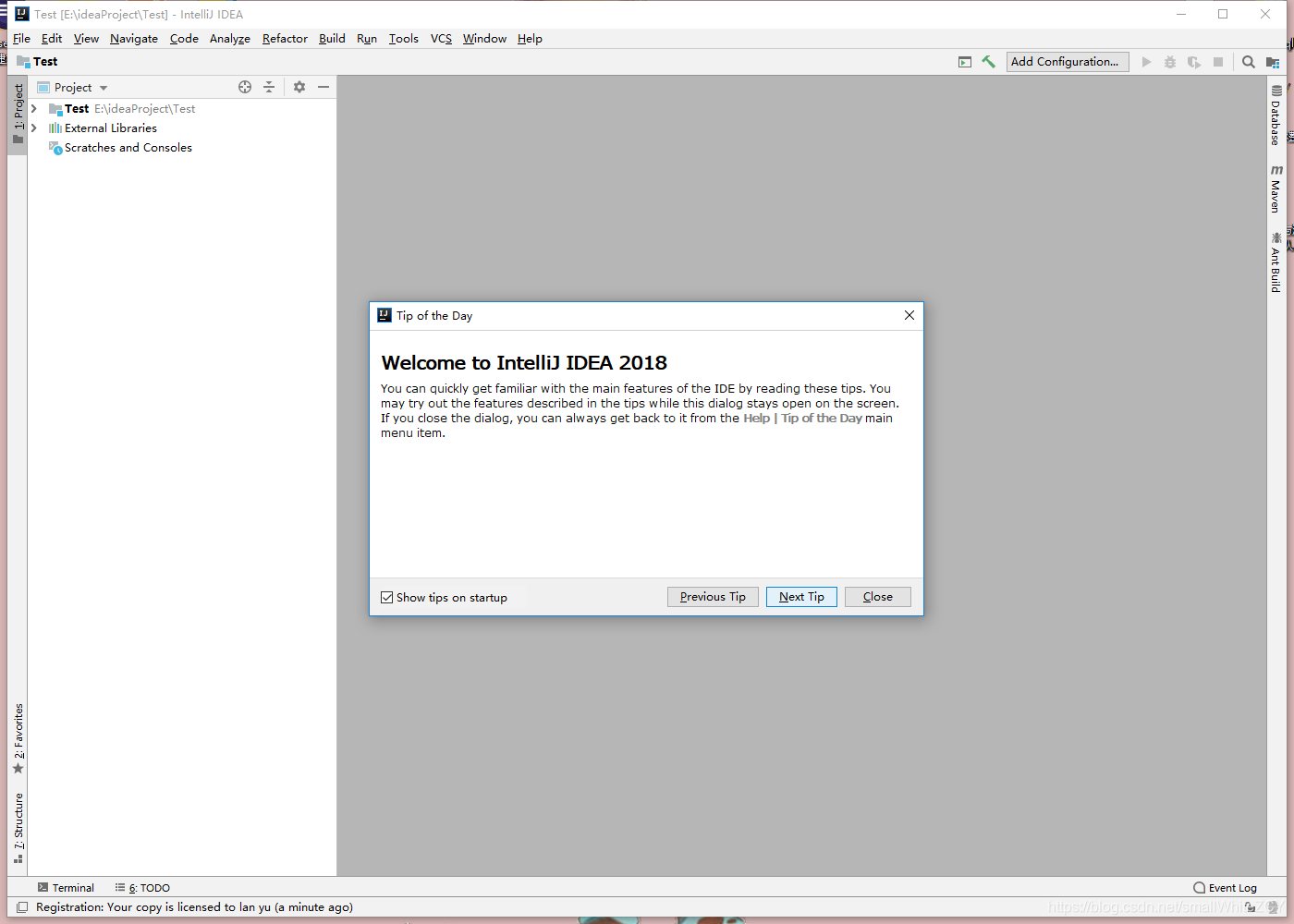Click the Select Run/Debug target icon left of hammer
The image size is (1294, 924).
click(965, 62)
